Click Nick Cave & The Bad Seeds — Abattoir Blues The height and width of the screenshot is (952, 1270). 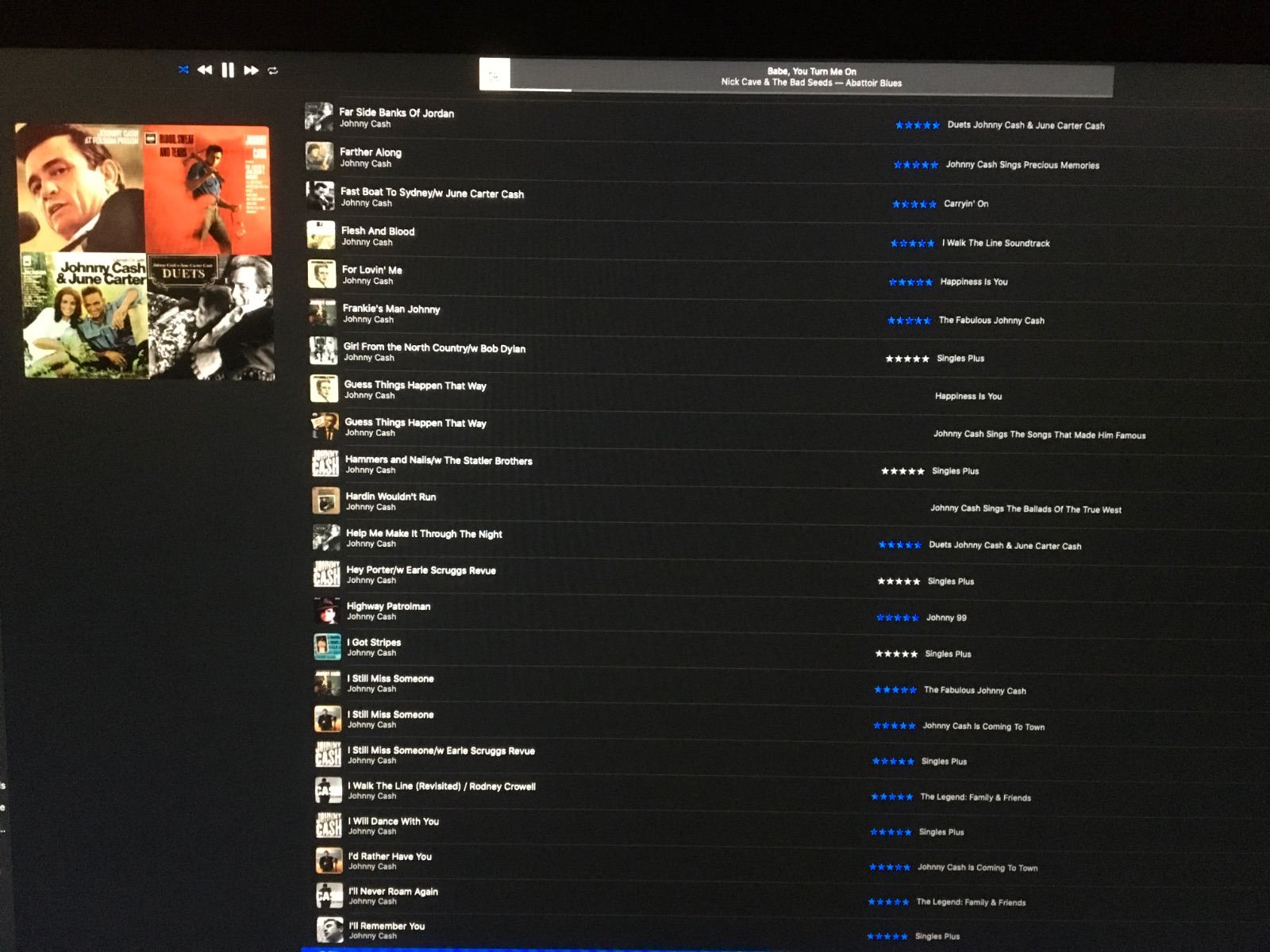[811, 83]
